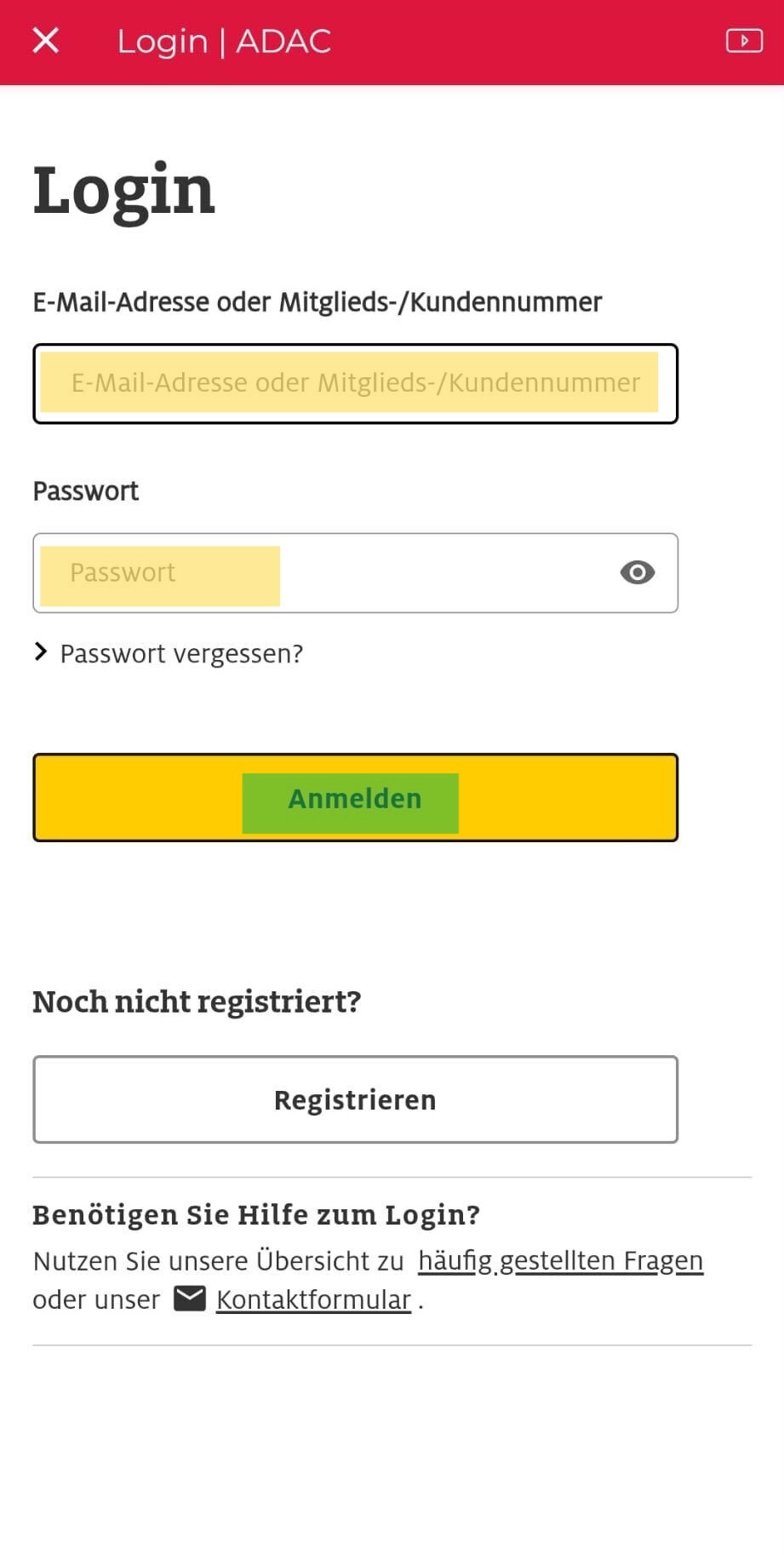784x1555 pixels.
Task: Click the Benötigen Sie Hilfe zum Login? heading
Action: [x=256, y=1214]
